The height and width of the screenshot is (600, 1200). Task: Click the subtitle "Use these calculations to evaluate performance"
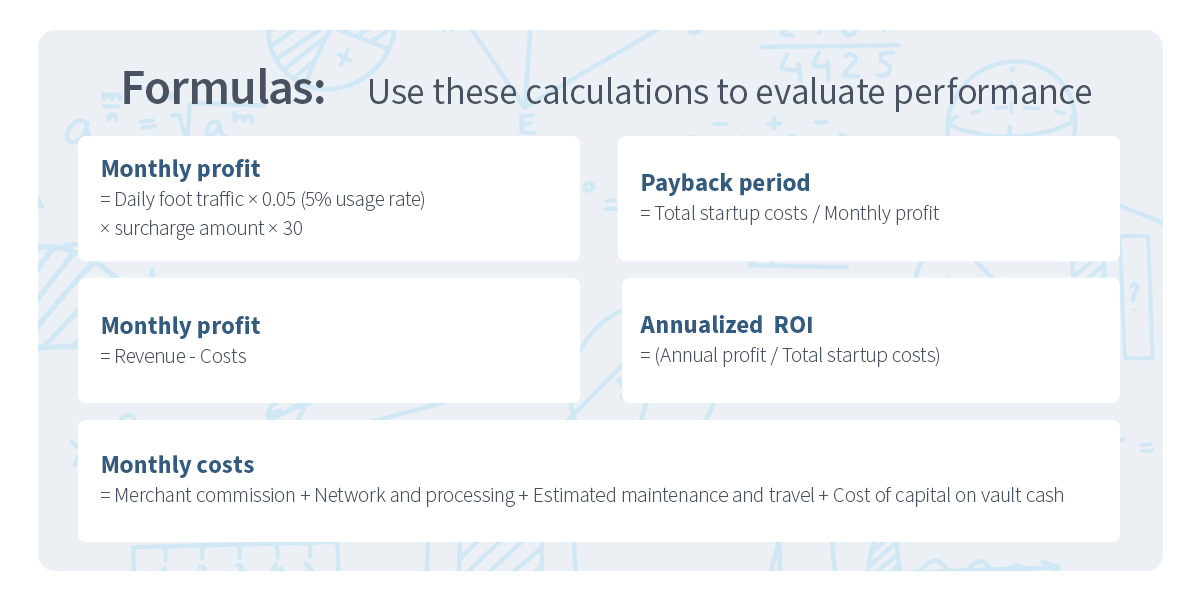tap(729, 92)
